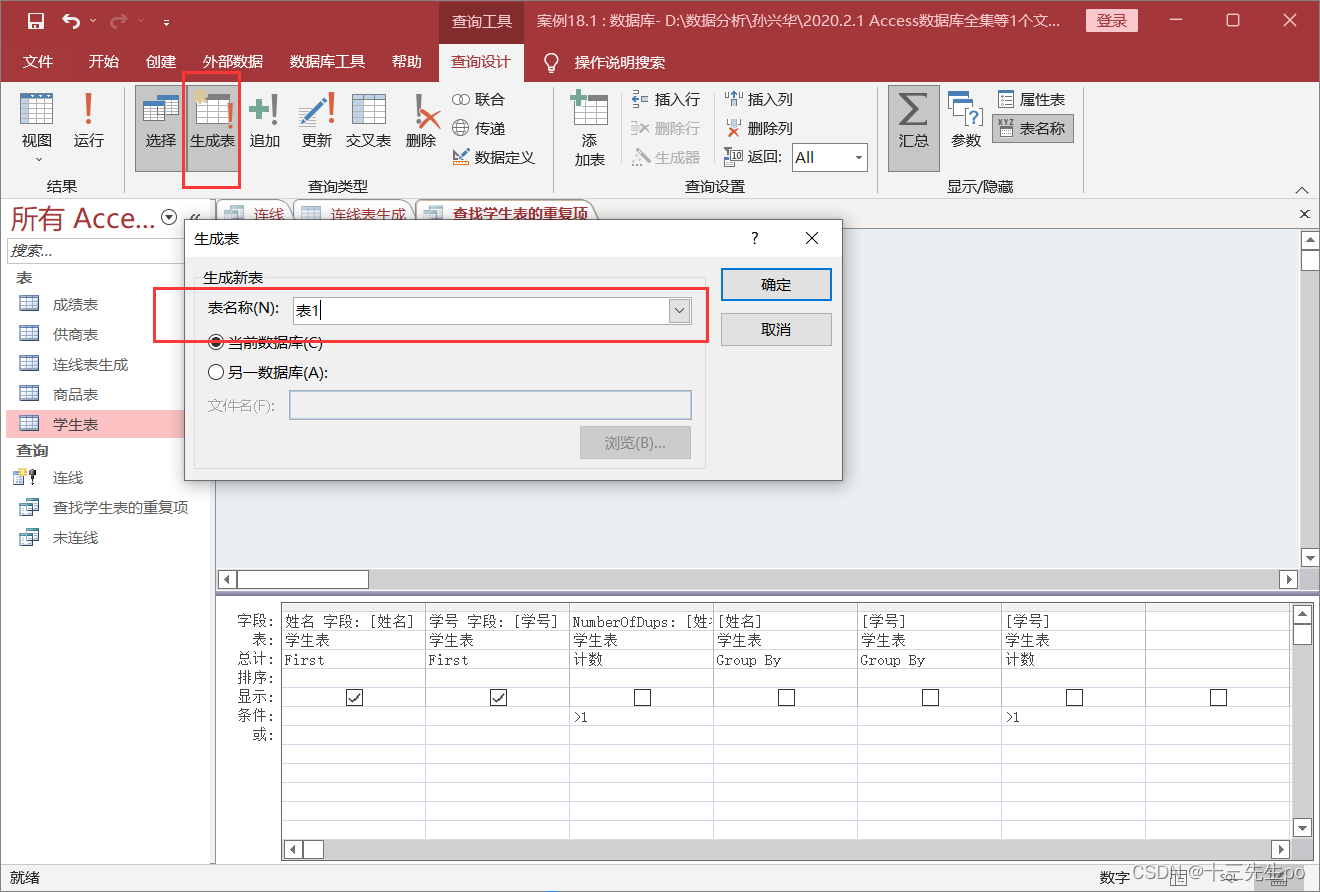Image resolution: width=1320 pixels, height=892 pixels.
Task: Choose the Make Table (生成表) query type
Action: click(212, 128)
